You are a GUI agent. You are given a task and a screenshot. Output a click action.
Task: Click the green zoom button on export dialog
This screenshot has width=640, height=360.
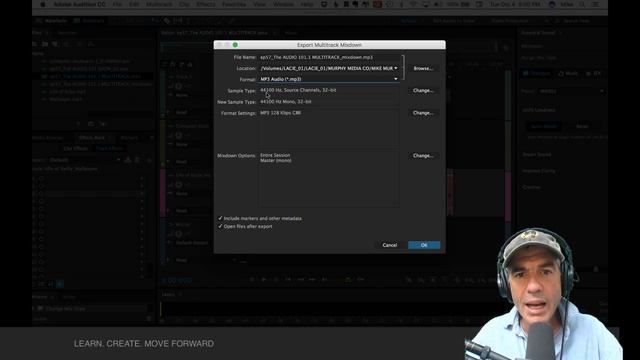[x=235, y=45]
